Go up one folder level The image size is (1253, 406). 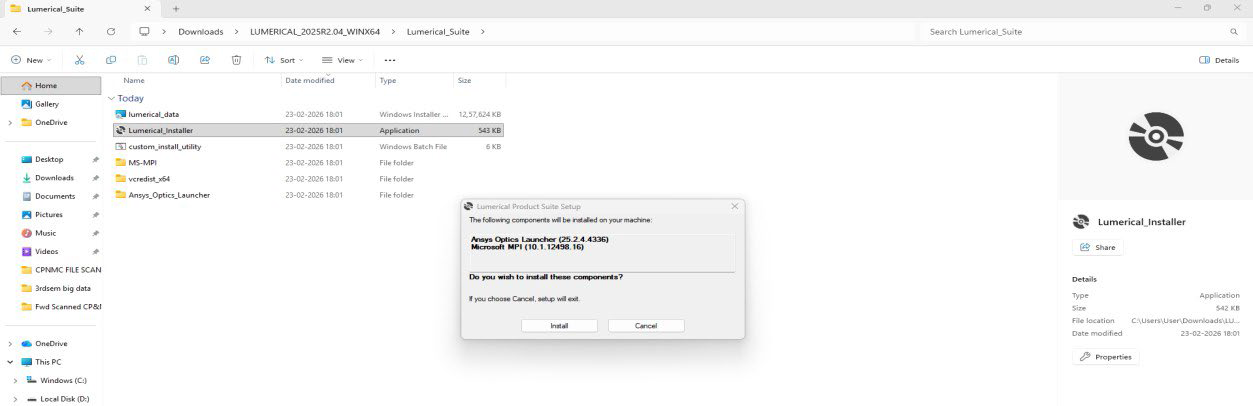(x=79, y=32)
